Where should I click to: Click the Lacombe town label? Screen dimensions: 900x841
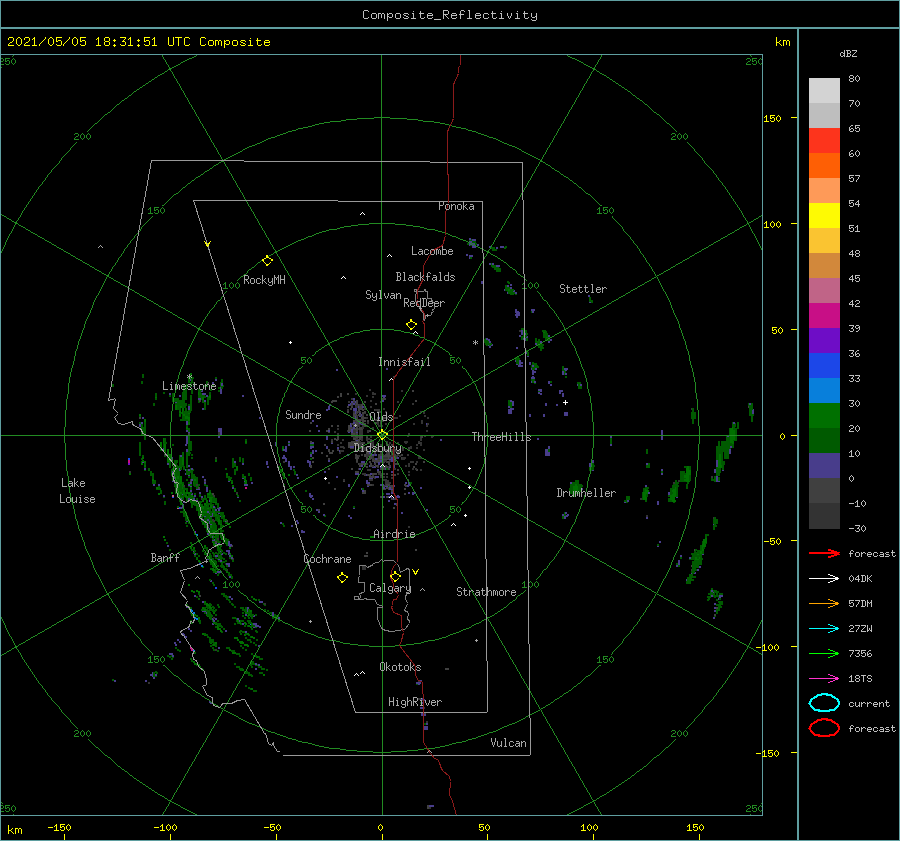click(x=432, y=251)
